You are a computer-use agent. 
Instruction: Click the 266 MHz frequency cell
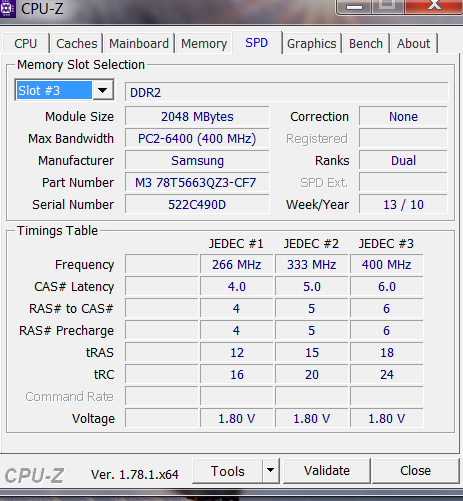coord(237,265)
